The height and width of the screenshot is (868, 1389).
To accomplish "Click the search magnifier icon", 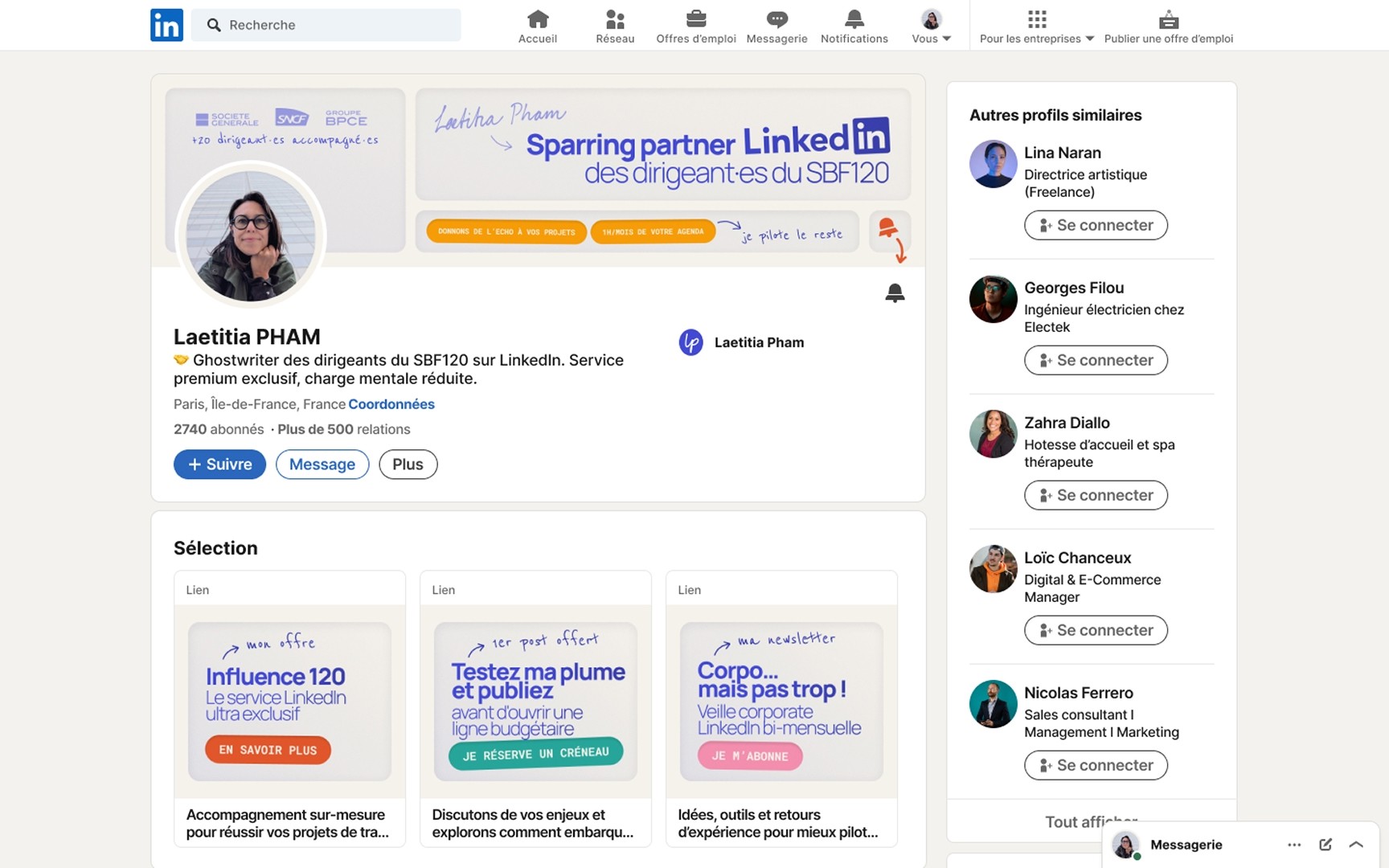I will [214, 25].
